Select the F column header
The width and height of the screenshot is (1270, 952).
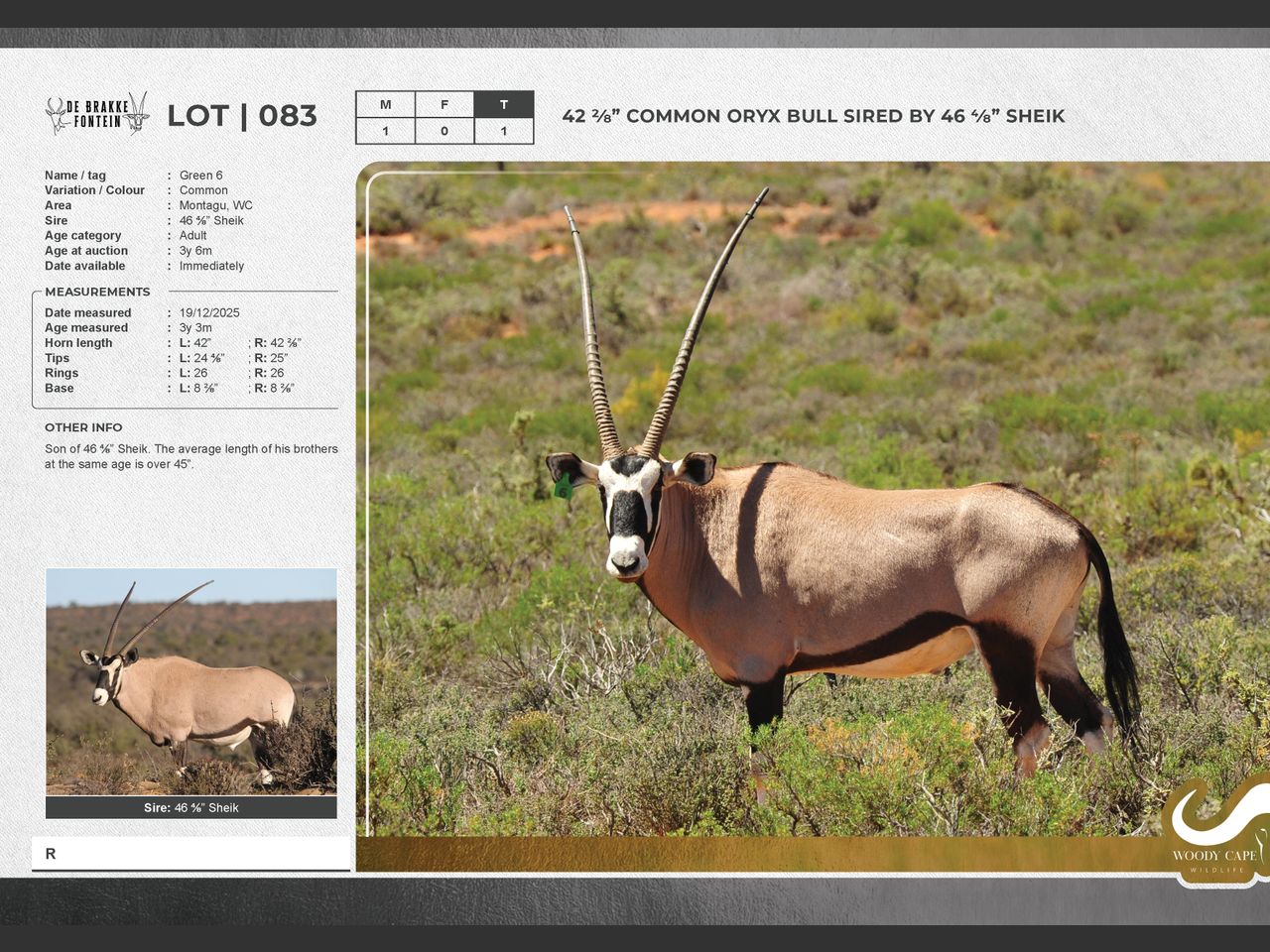(444, 105)
